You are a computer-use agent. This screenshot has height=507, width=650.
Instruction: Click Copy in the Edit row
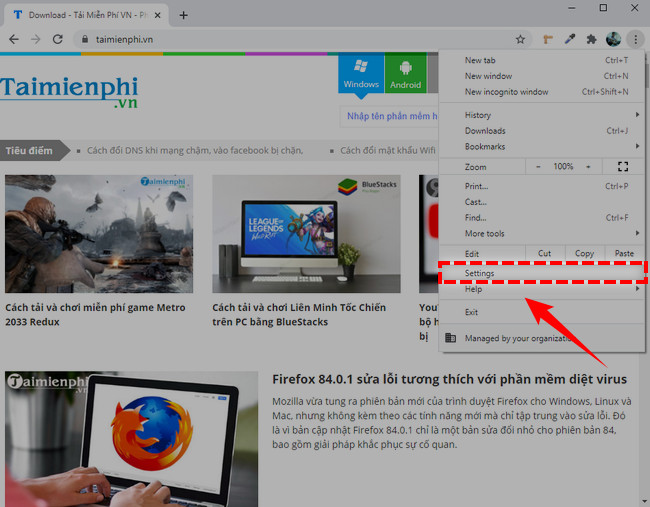(584, 253)
